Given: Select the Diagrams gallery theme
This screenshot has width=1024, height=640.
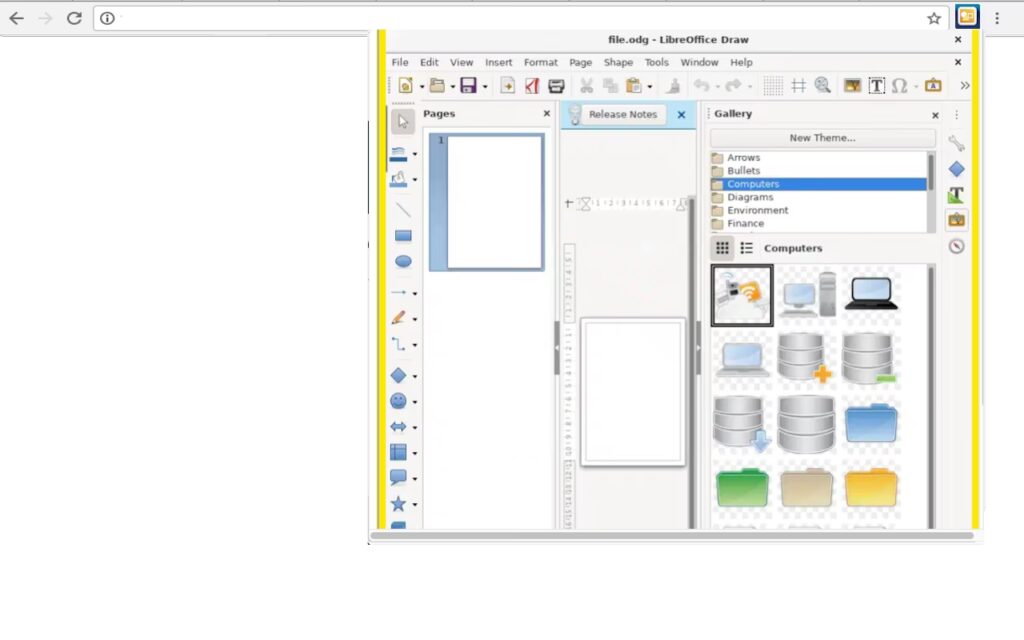Looking at the screenshot, I should click(750, 197).
